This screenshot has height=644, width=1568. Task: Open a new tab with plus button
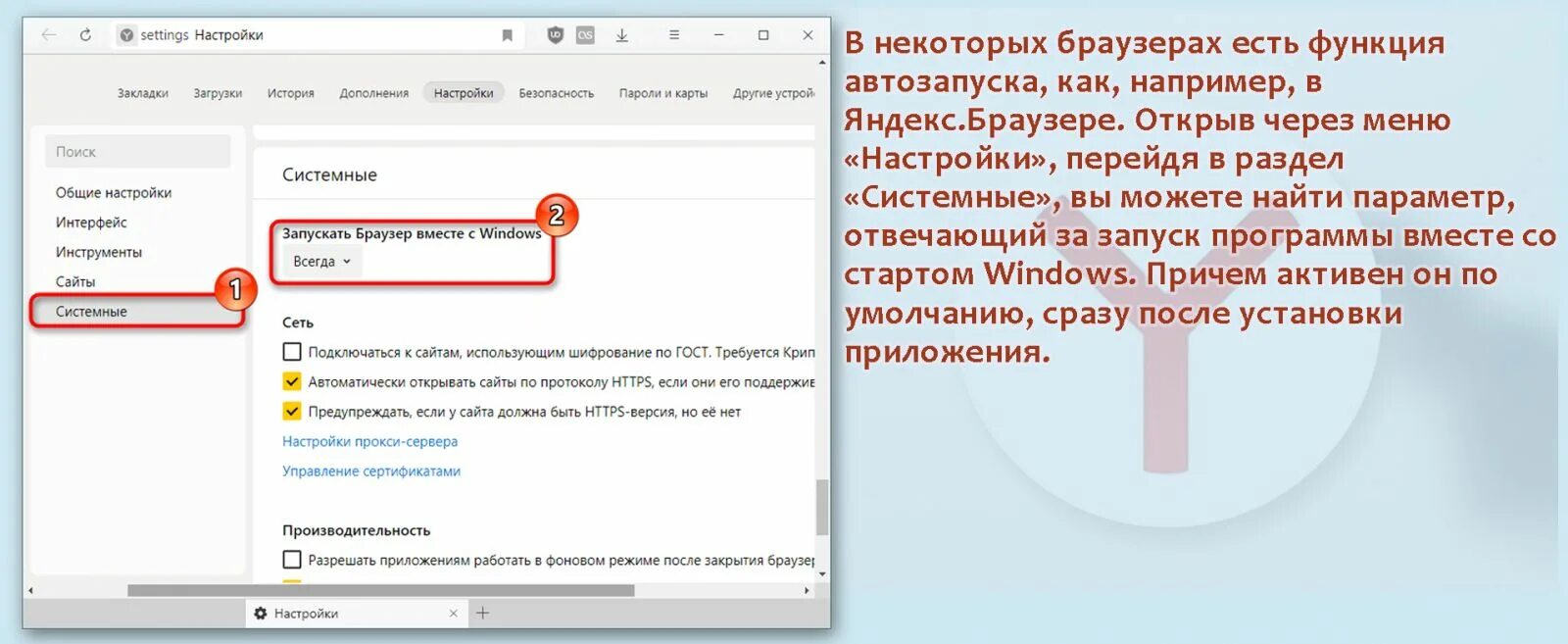tap(482, 614)
